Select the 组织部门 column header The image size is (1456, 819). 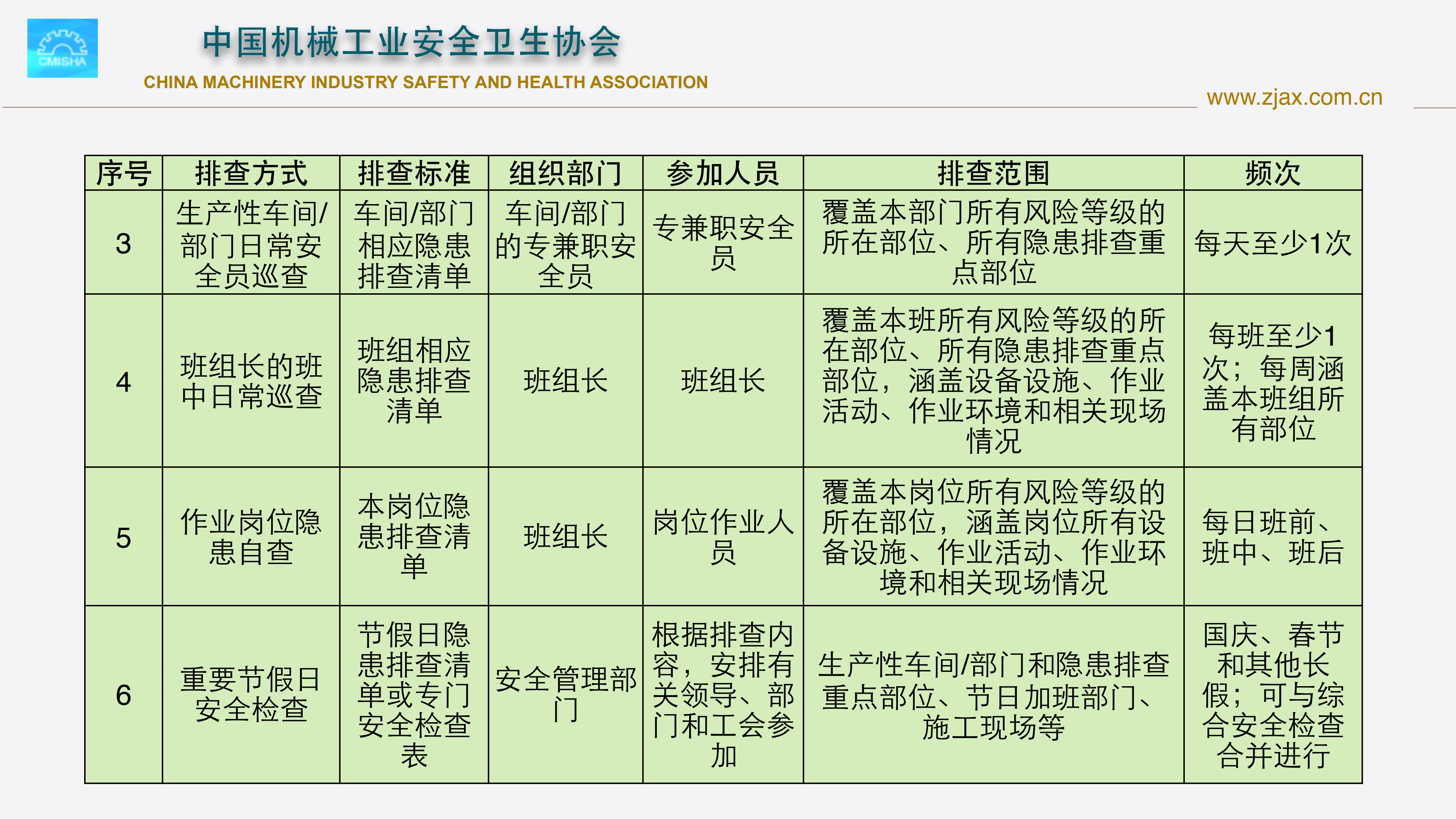[x=565, y=173]
